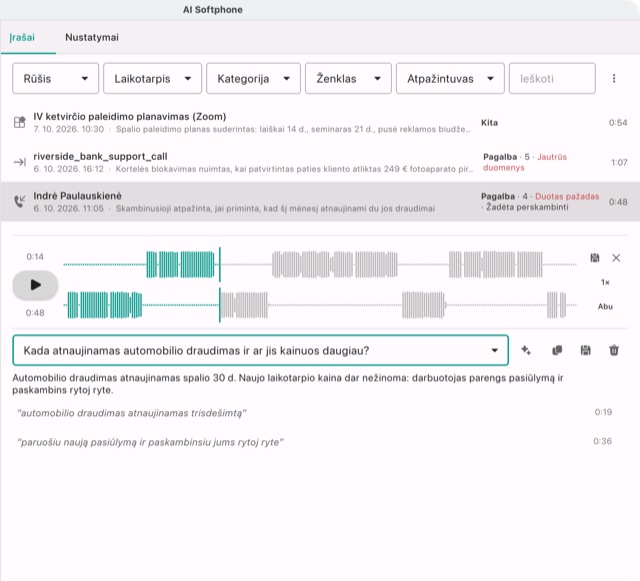Click the incoming call phone icon
The width and height of the screenshot is (640, 581).
[20, 201]
